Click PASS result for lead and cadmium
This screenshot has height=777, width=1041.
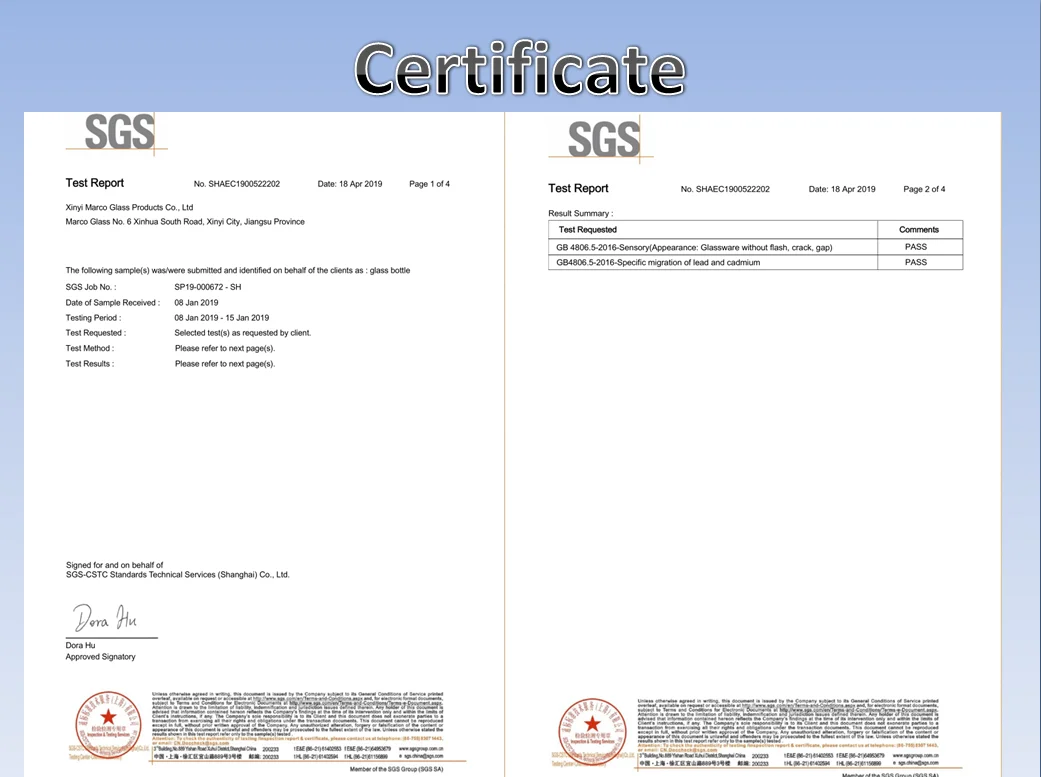coord(915,262)
